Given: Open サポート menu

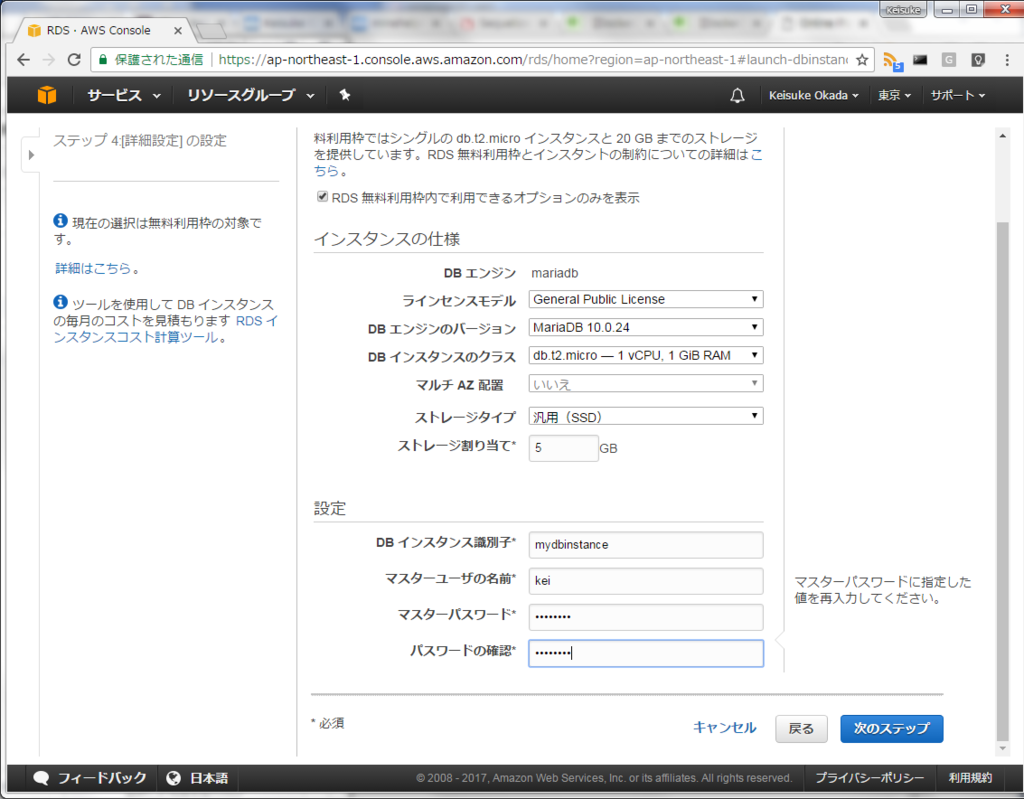Looking at the screenshot, I should (x=958, y=95).
